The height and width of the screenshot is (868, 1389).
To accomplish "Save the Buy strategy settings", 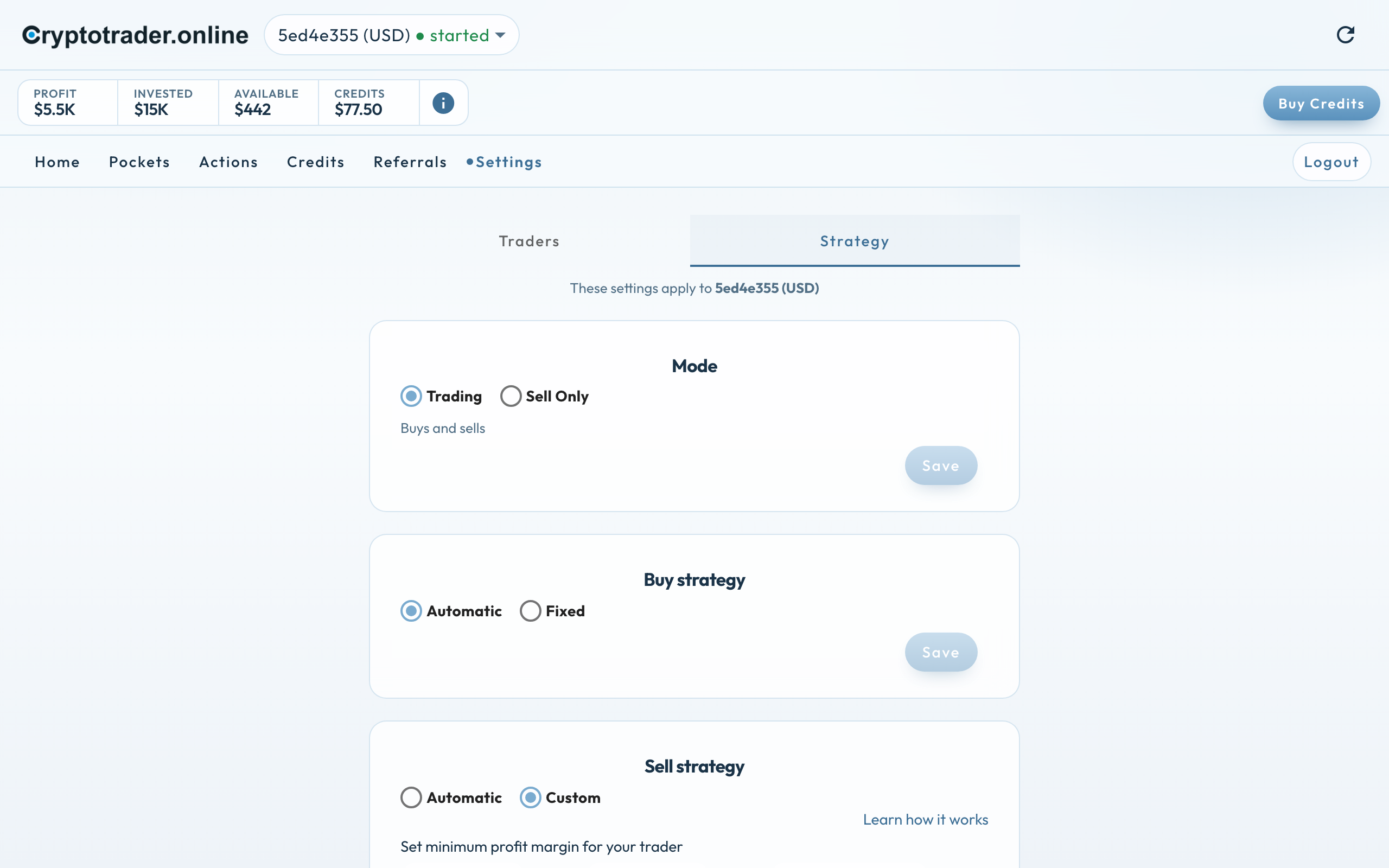I will pyautogui.click(x=941, y=652).
